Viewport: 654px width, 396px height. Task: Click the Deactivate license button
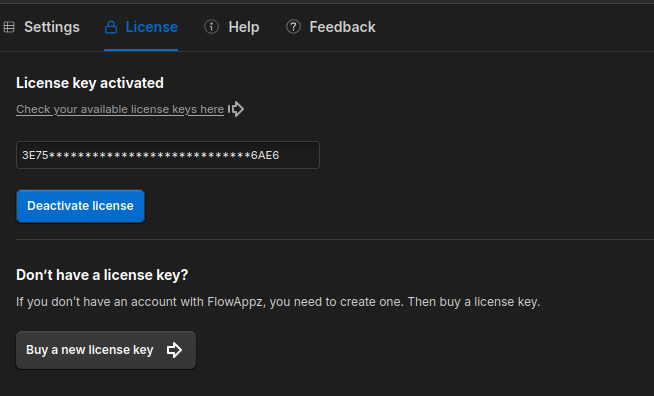(x=80, y=206)
